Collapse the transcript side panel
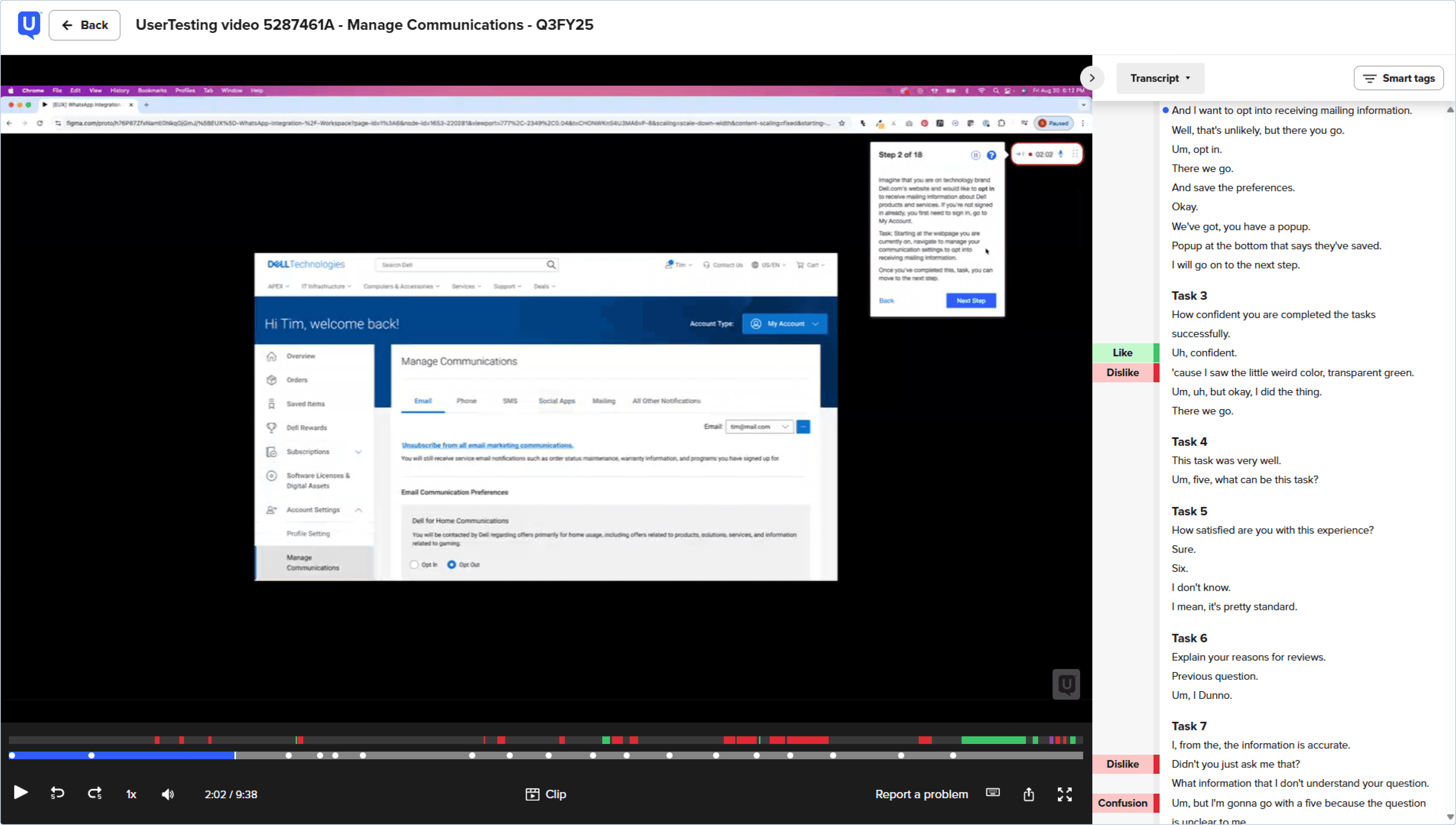Image resolution: width=1456 pixels, height=825 pixels. pos(1092,78)
